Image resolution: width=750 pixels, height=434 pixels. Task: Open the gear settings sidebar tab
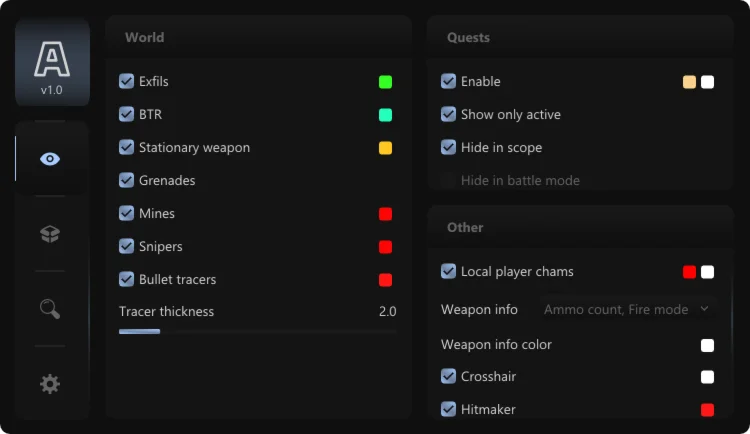pos(50,383)
